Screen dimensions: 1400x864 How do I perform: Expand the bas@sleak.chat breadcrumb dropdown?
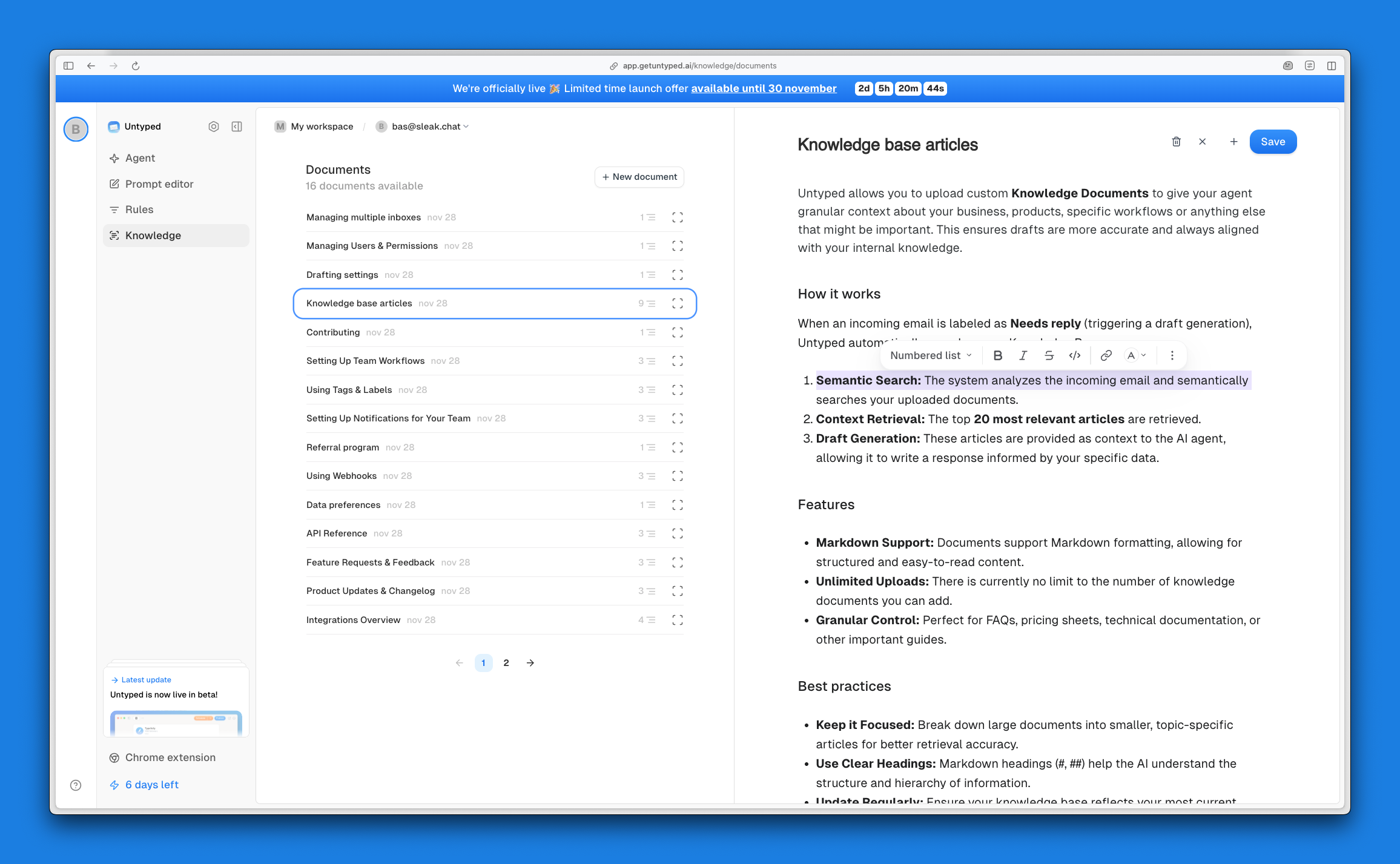(465, 126)
